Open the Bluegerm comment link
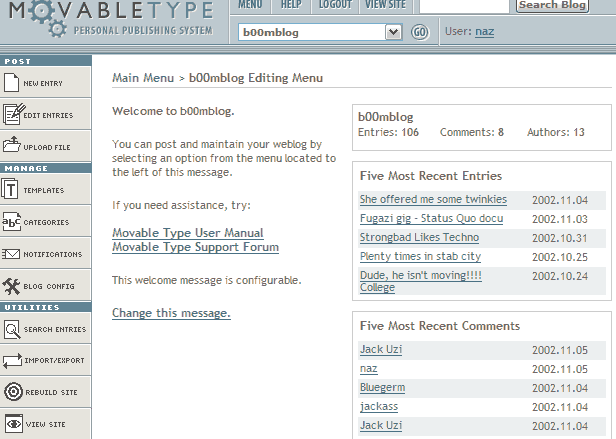 click(x=382, y=388)
